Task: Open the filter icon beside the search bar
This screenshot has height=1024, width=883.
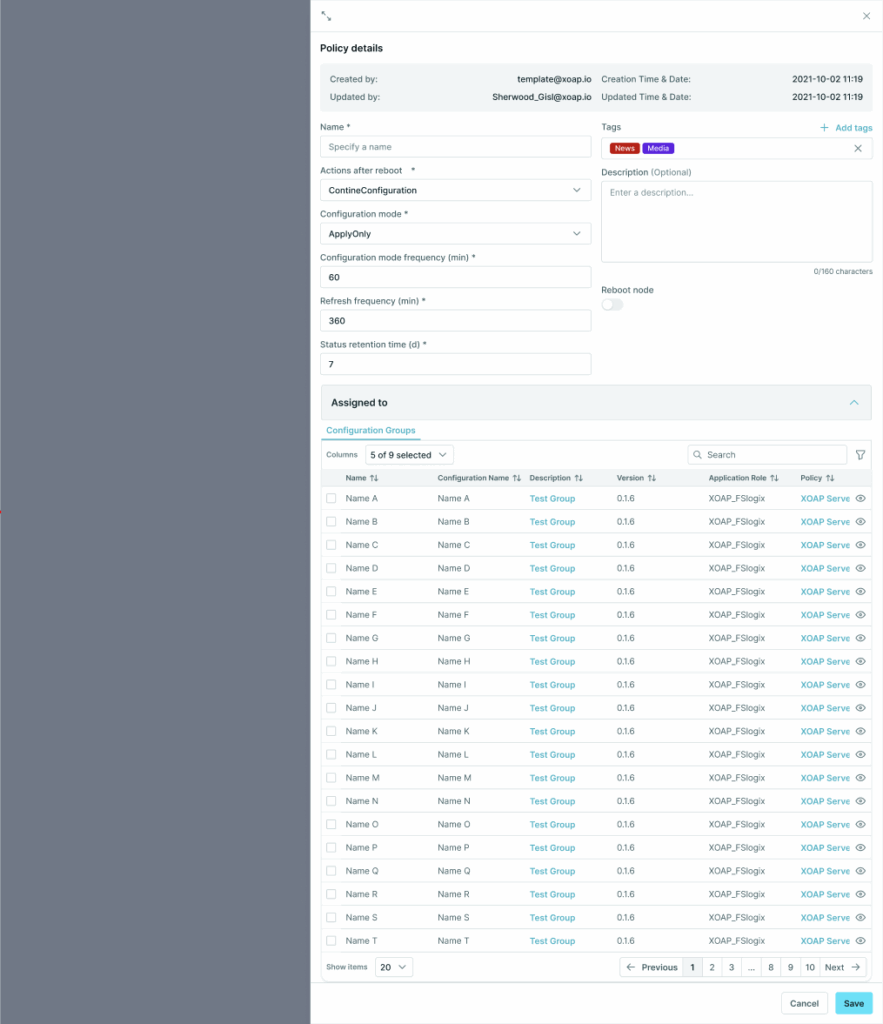Action: [x=860, y=454]
